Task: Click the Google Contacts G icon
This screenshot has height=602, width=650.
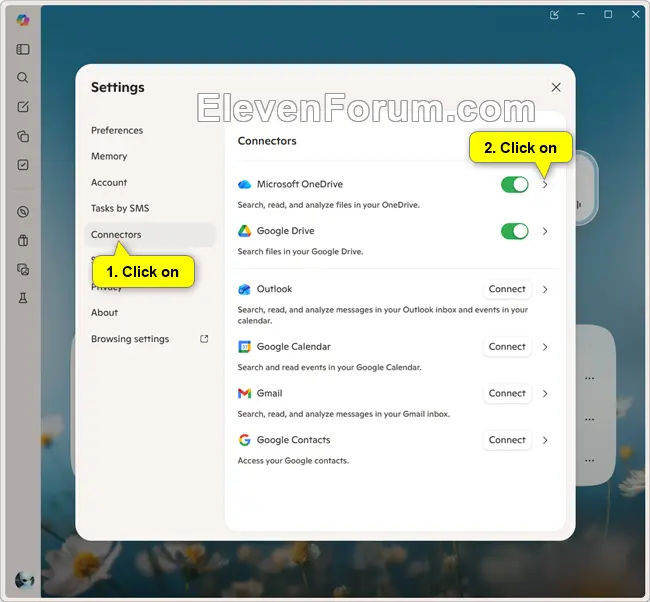Action: click(x=245, y=440)
